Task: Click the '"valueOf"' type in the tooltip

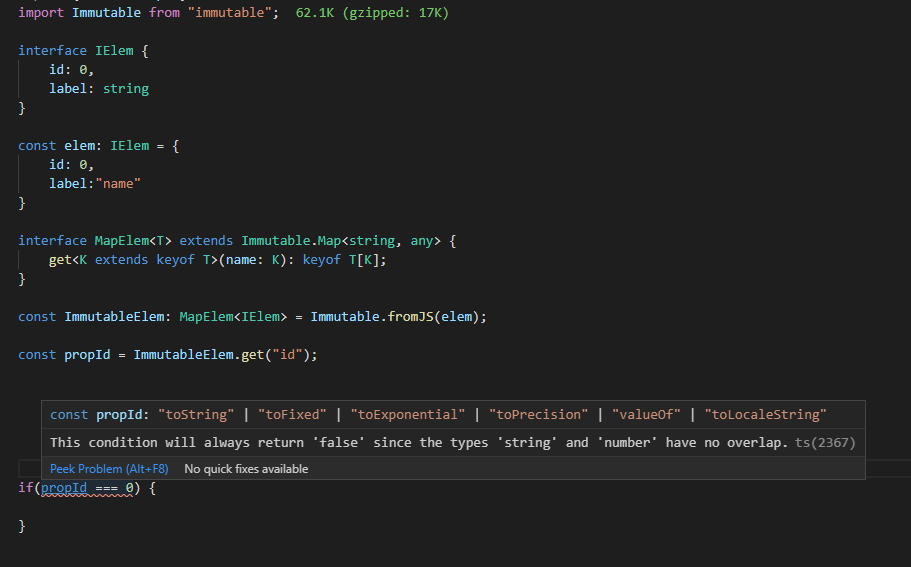Action: pos(646,414)
